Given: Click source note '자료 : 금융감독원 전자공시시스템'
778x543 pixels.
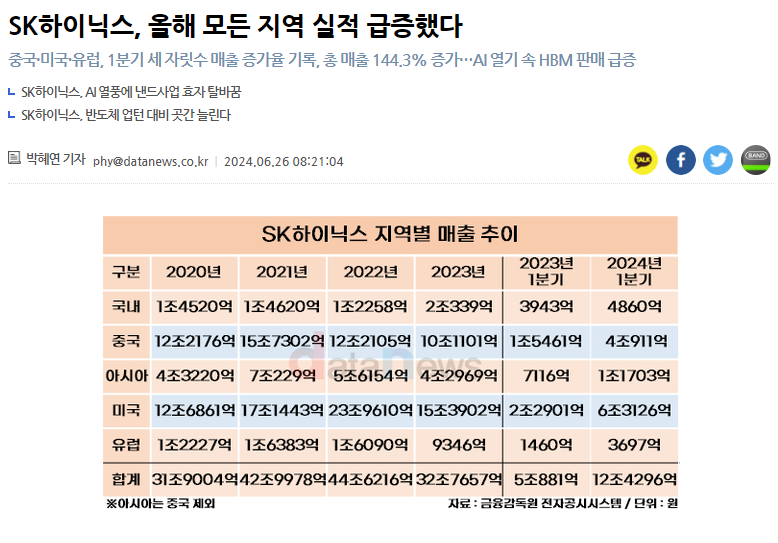Looking at the screenshot, I should (534, 504).
